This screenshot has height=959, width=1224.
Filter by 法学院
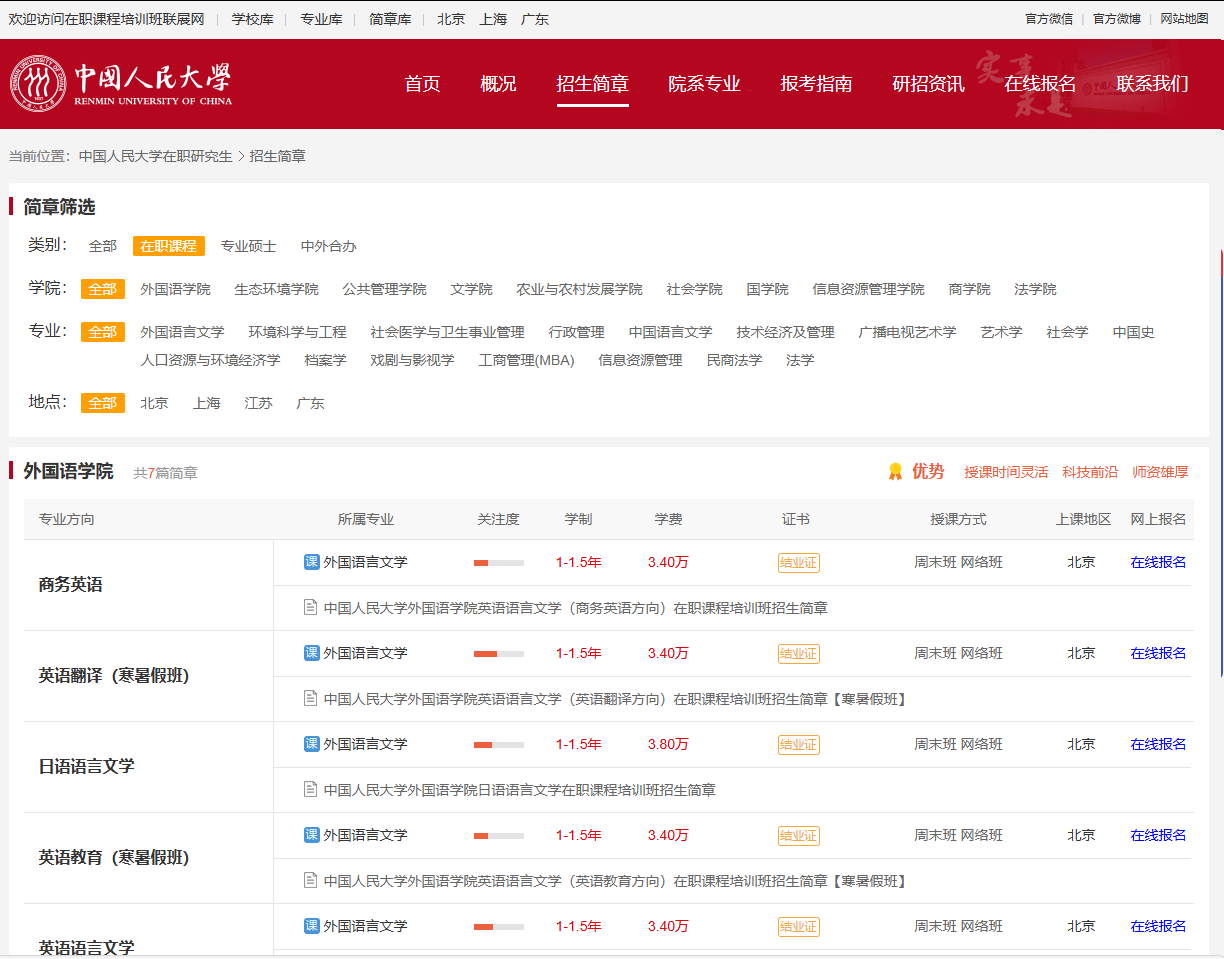click(1035, 289)
